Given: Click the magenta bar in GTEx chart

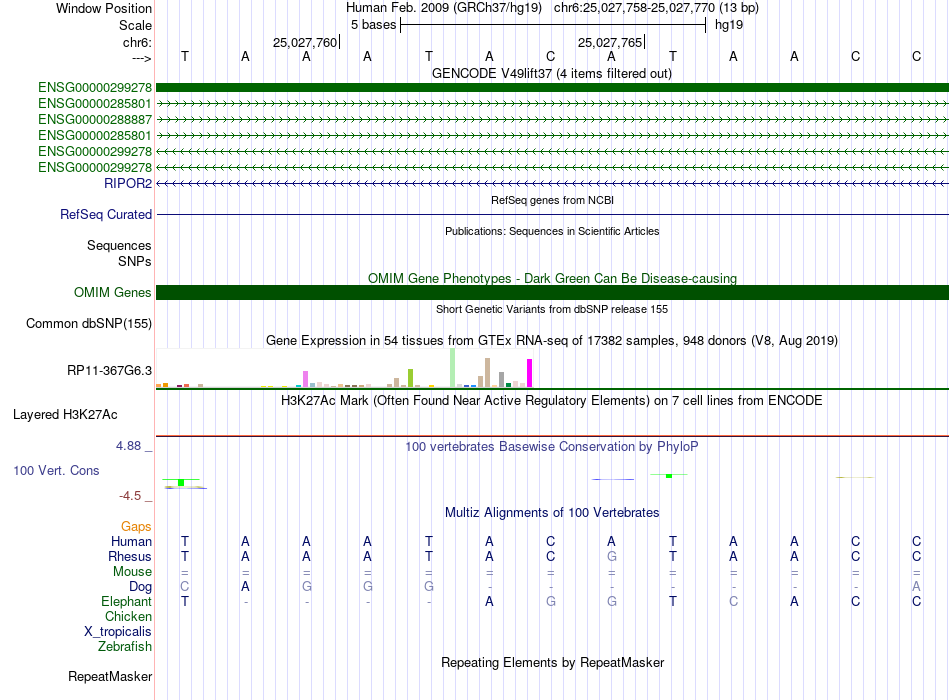Looking at the screenshot, I should coord(530,373).
